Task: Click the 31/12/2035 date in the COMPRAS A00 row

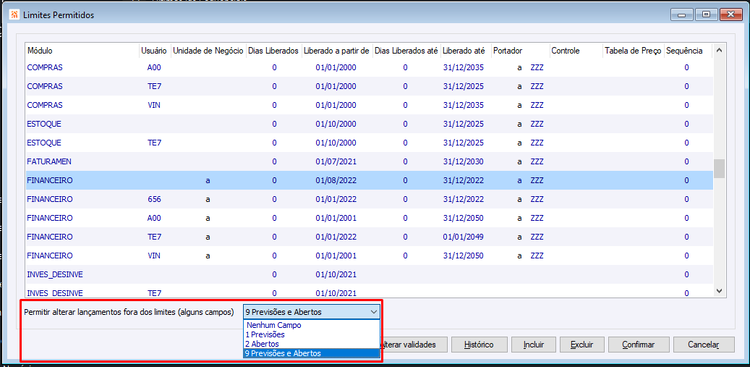Action: click(x=463, y=67)
